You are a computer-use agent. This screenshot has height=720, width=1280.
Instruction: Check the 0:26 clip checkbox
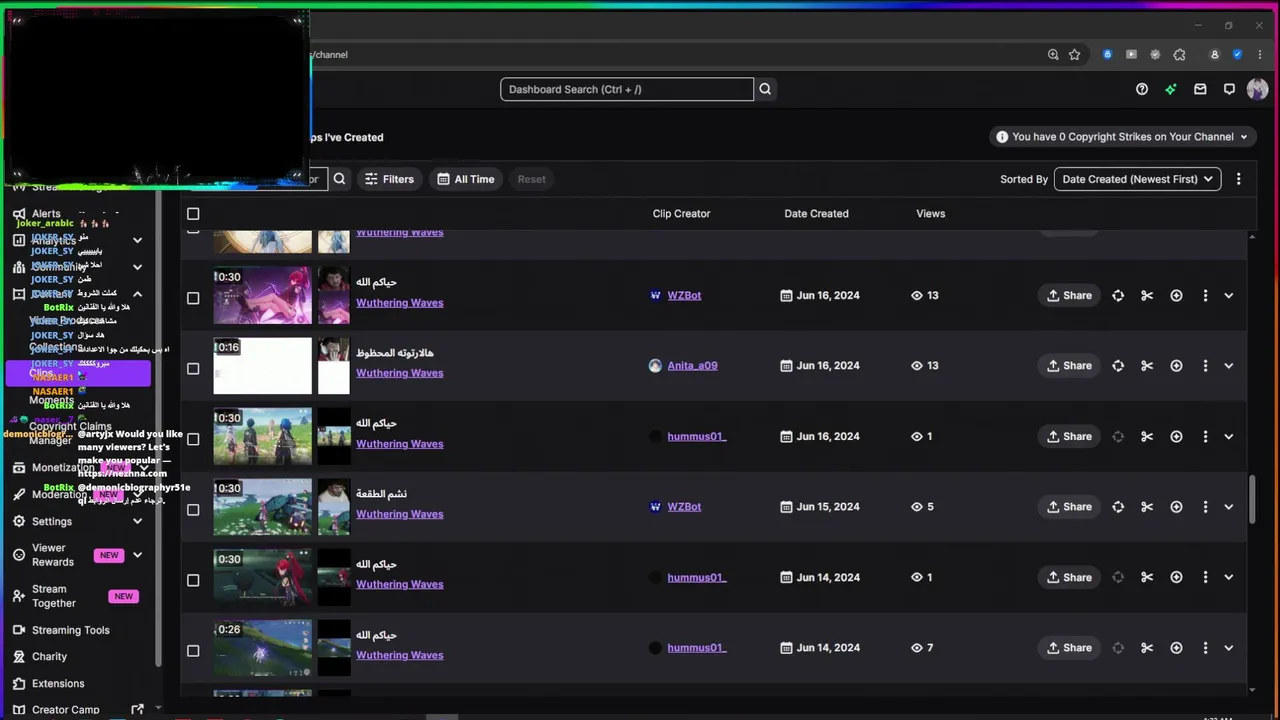[x=193, y=650]
